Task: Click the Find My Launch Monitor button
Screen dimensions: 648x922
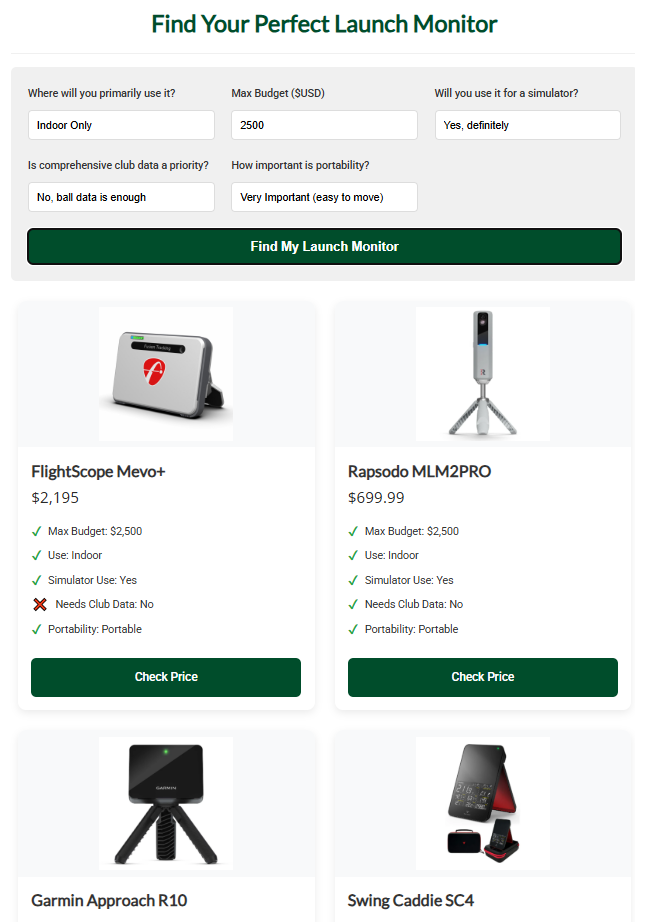Action: click(324, 246)
